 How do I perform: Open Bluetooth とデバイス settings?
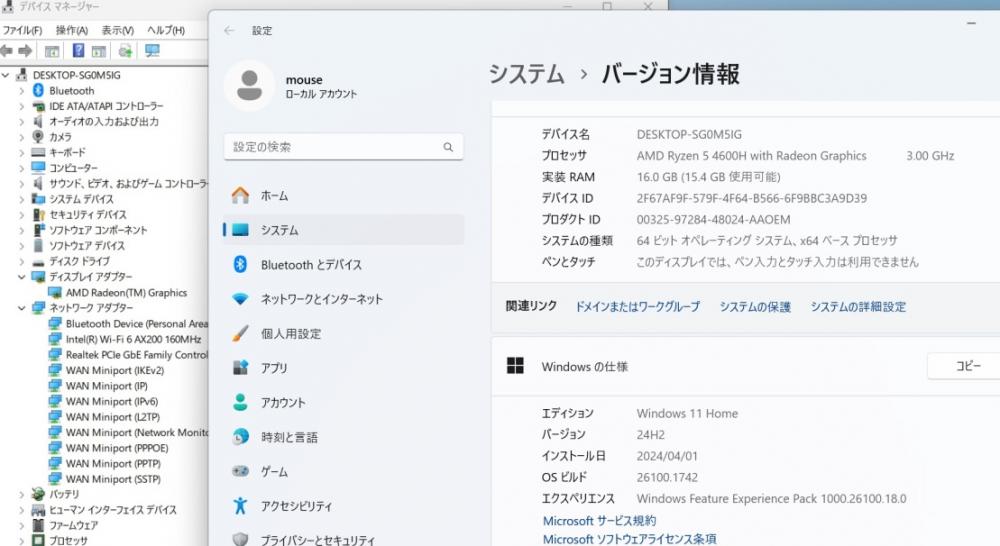point(344,264)
